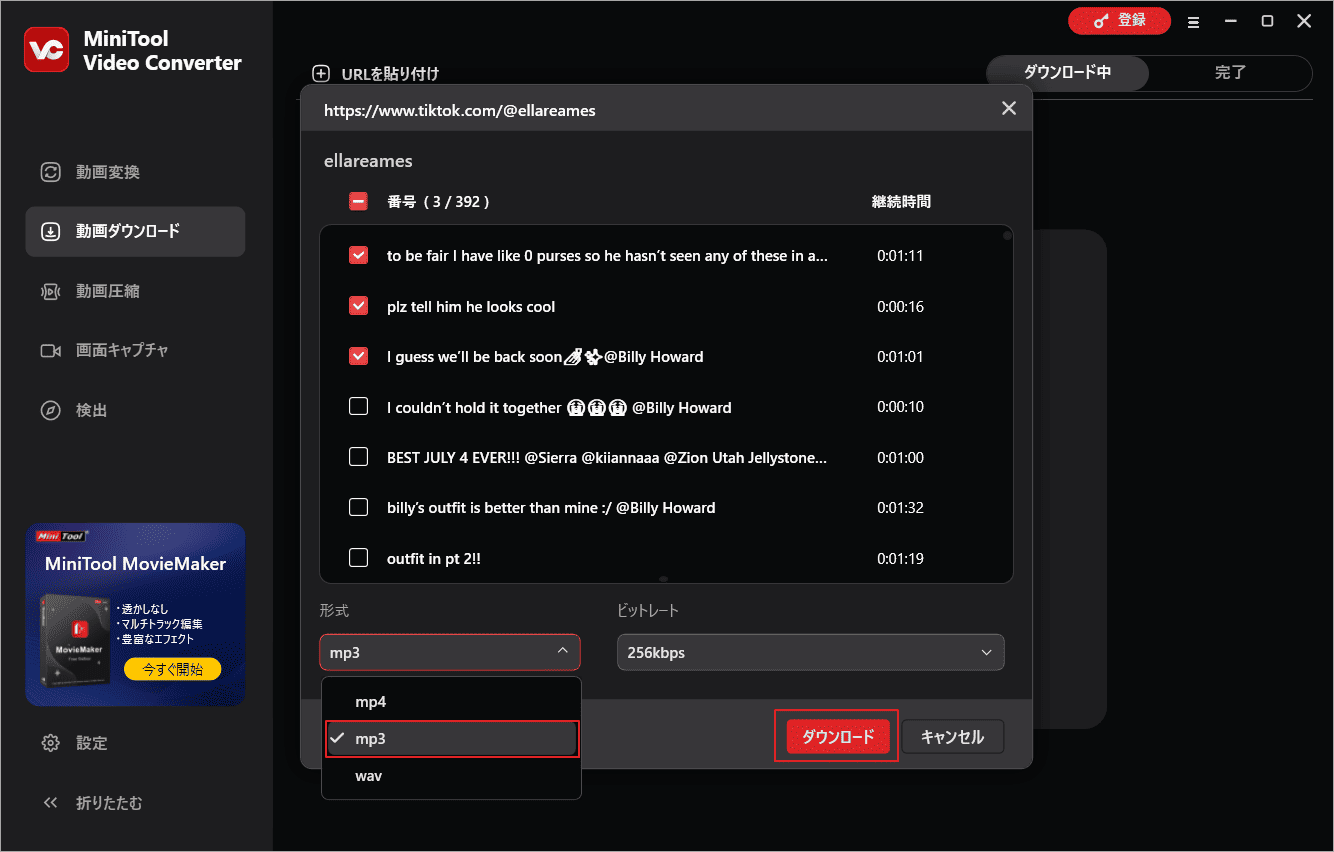
Task: Click duration 0:00:16 text
Action: 900,306
